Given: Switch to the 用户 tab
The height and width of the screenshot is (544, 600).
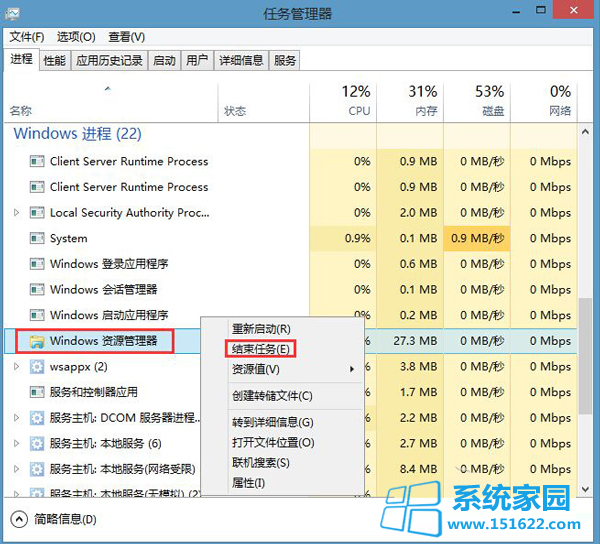Looking at the screenshot, I should 197,60.
